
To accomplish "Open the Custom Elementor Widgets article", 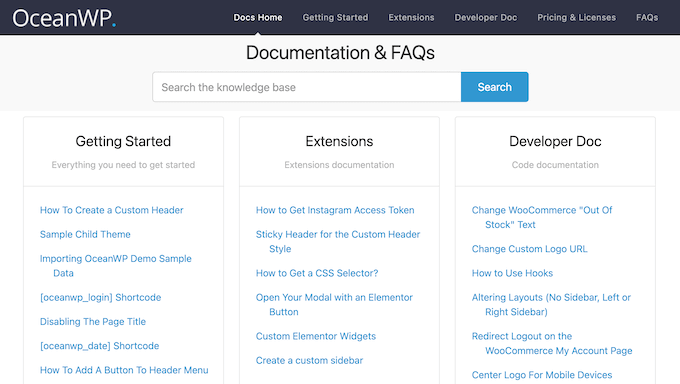I will 316,336.
